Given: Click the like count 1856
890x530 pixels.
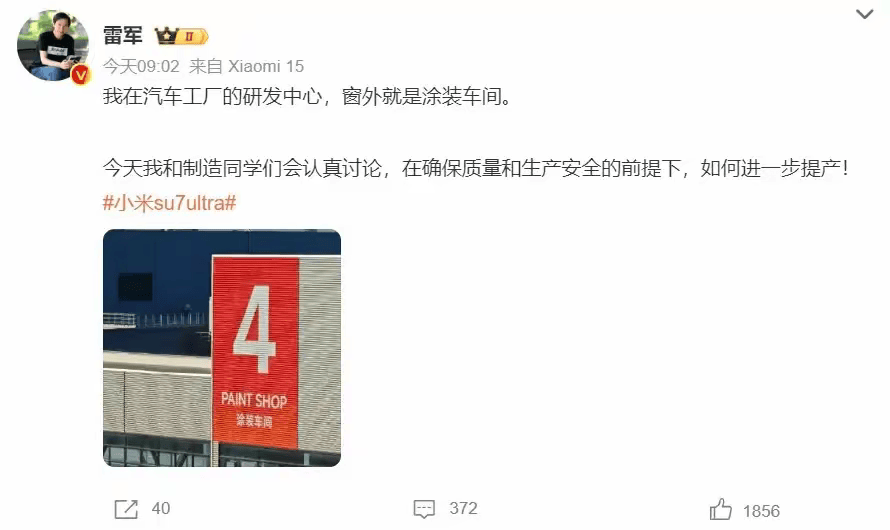Looking at the screenshot, I should pos(761,511).
